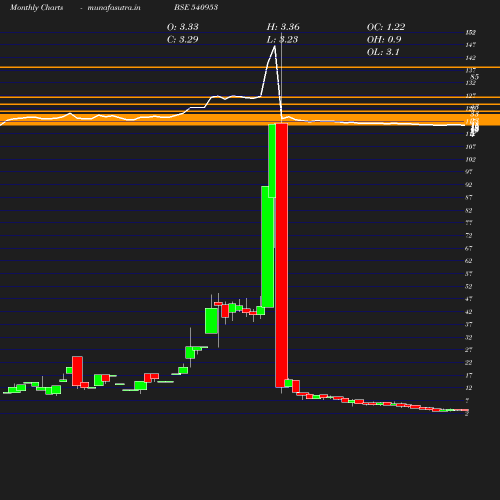Click the 72 price axis label
The width and height of the screenshot is (500, 500).
coord(469,236)
